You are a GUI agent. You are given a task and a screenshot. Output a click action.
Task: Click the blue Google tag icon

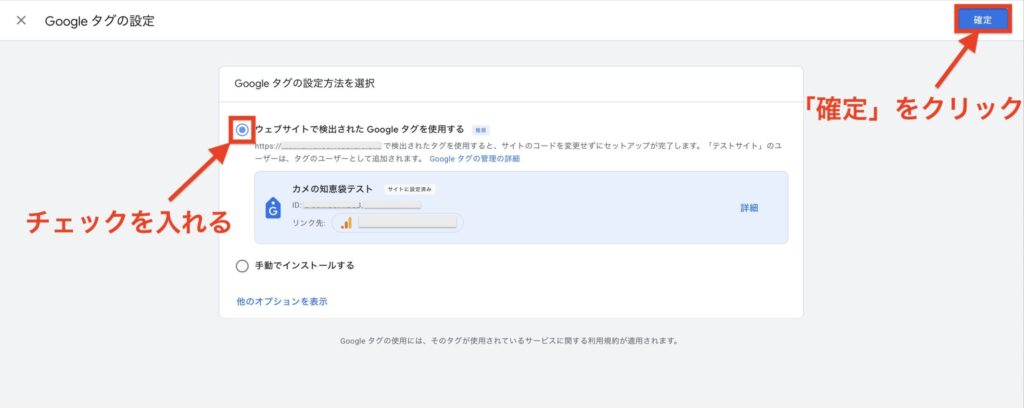tap(273, 208)
